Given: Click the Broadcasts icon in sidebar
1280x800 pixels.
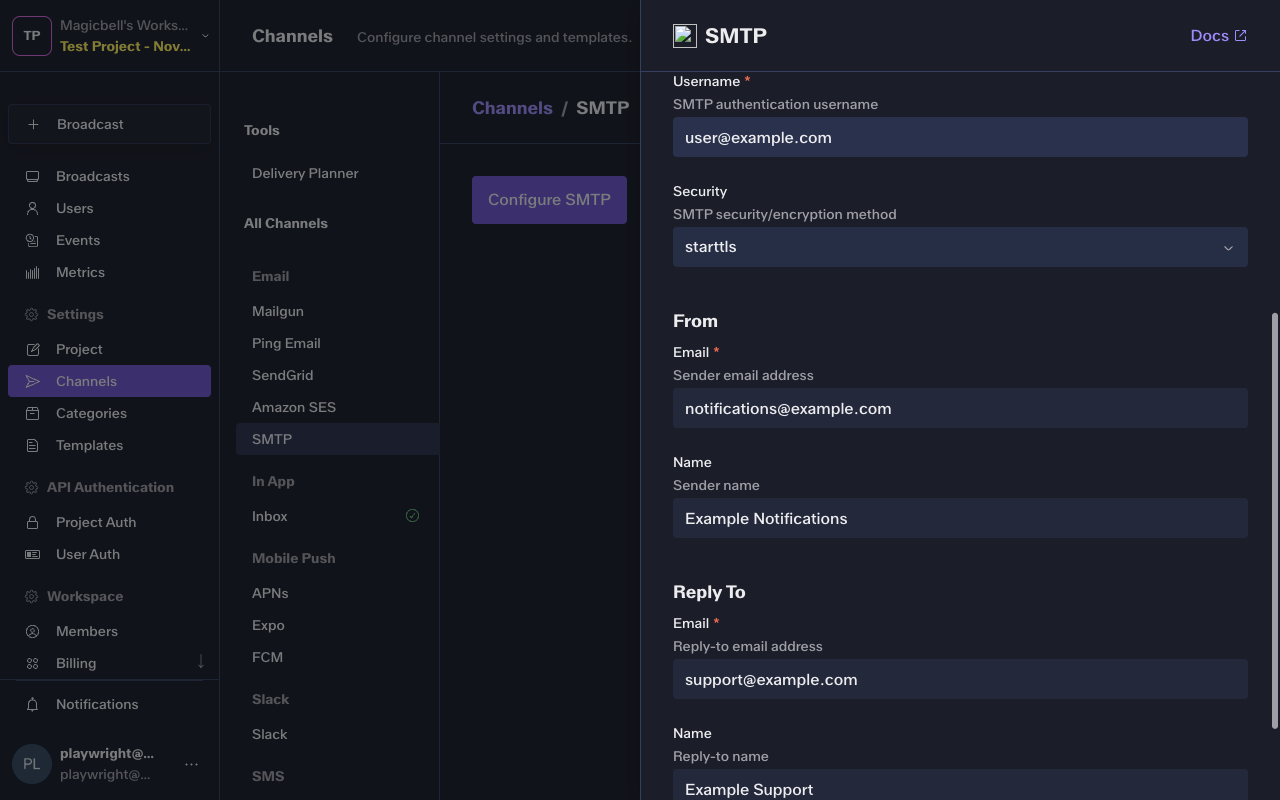Looking at the screenshot, I should point(32,176).
